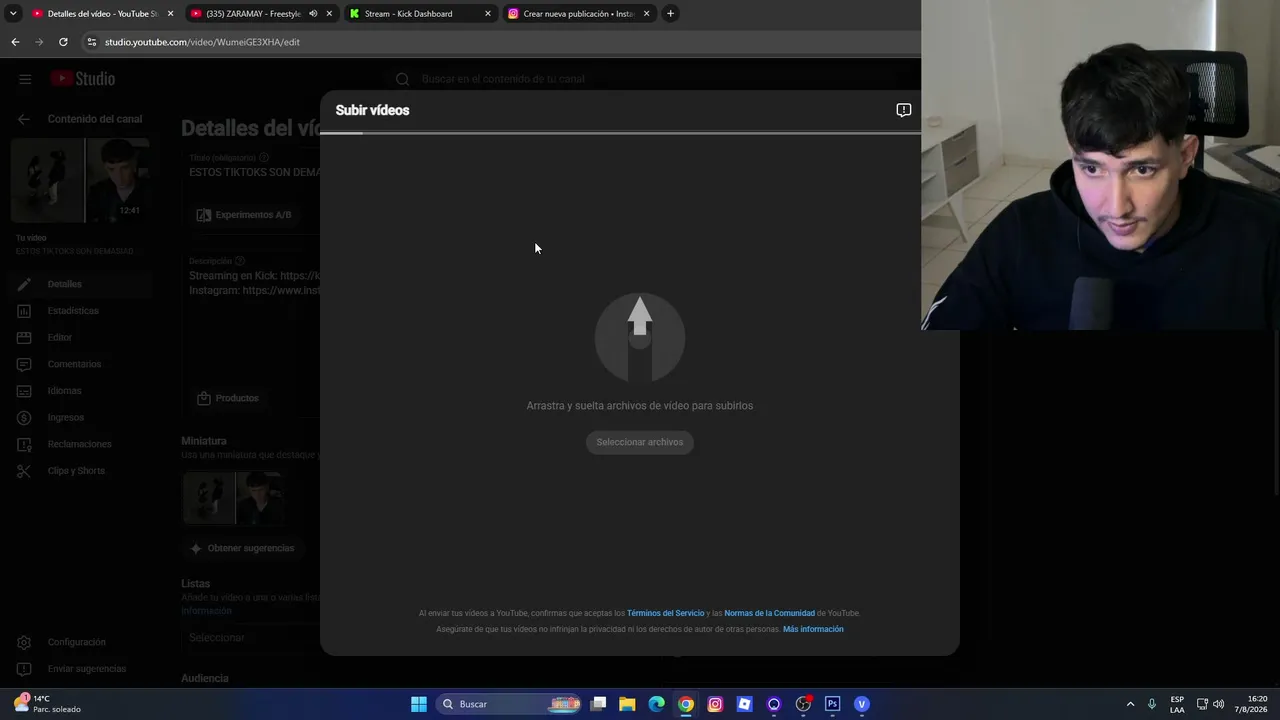Image resolution: width=1280 pixels, height=720 pixels.
Task: Click the video preview thumbnail in sidebar
Action: [80, 180]
